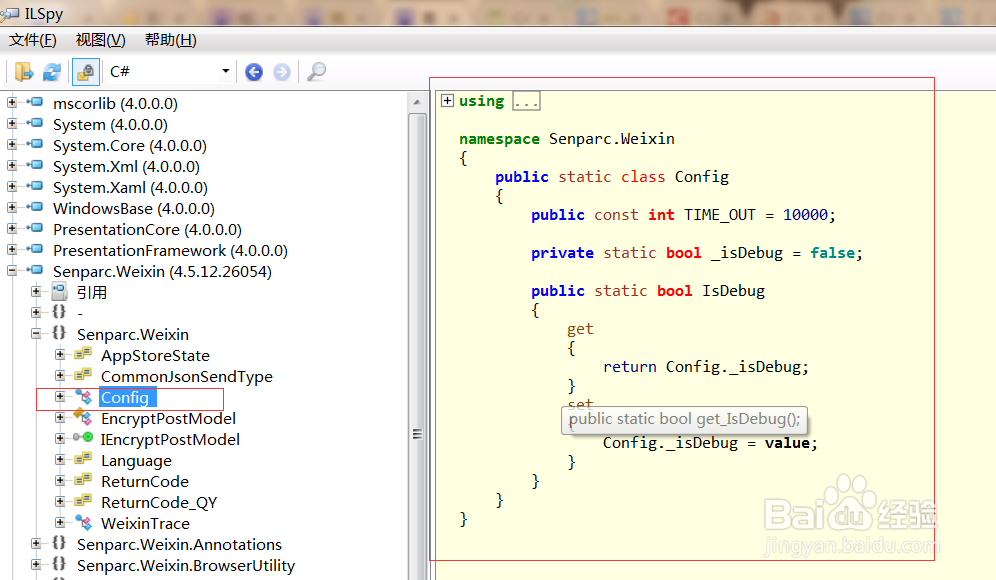Expand the collapsed using block
This screenshot has width=996, height=580.
pos(448,100)
